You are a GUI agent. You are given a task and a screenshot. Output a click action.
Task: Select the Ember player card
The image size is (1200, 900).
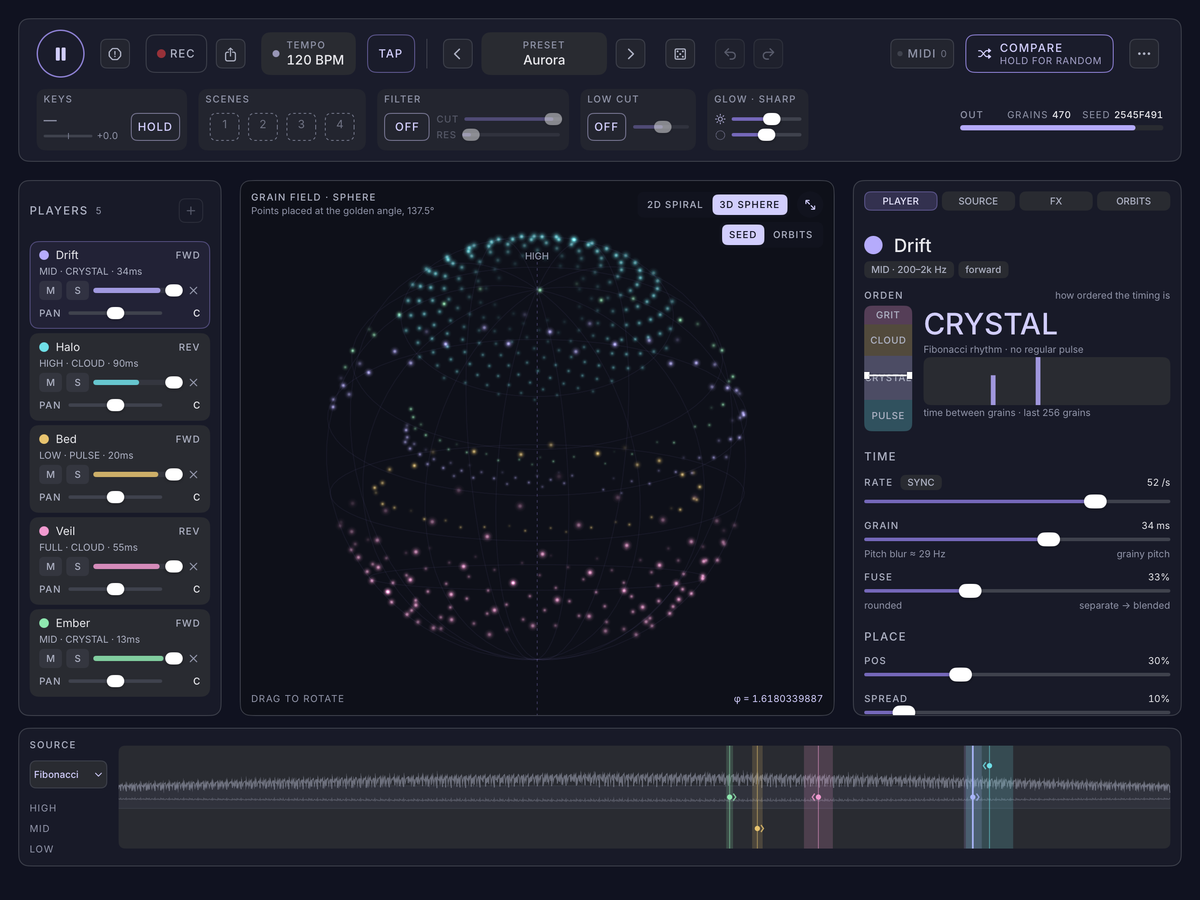pos(120,653)
